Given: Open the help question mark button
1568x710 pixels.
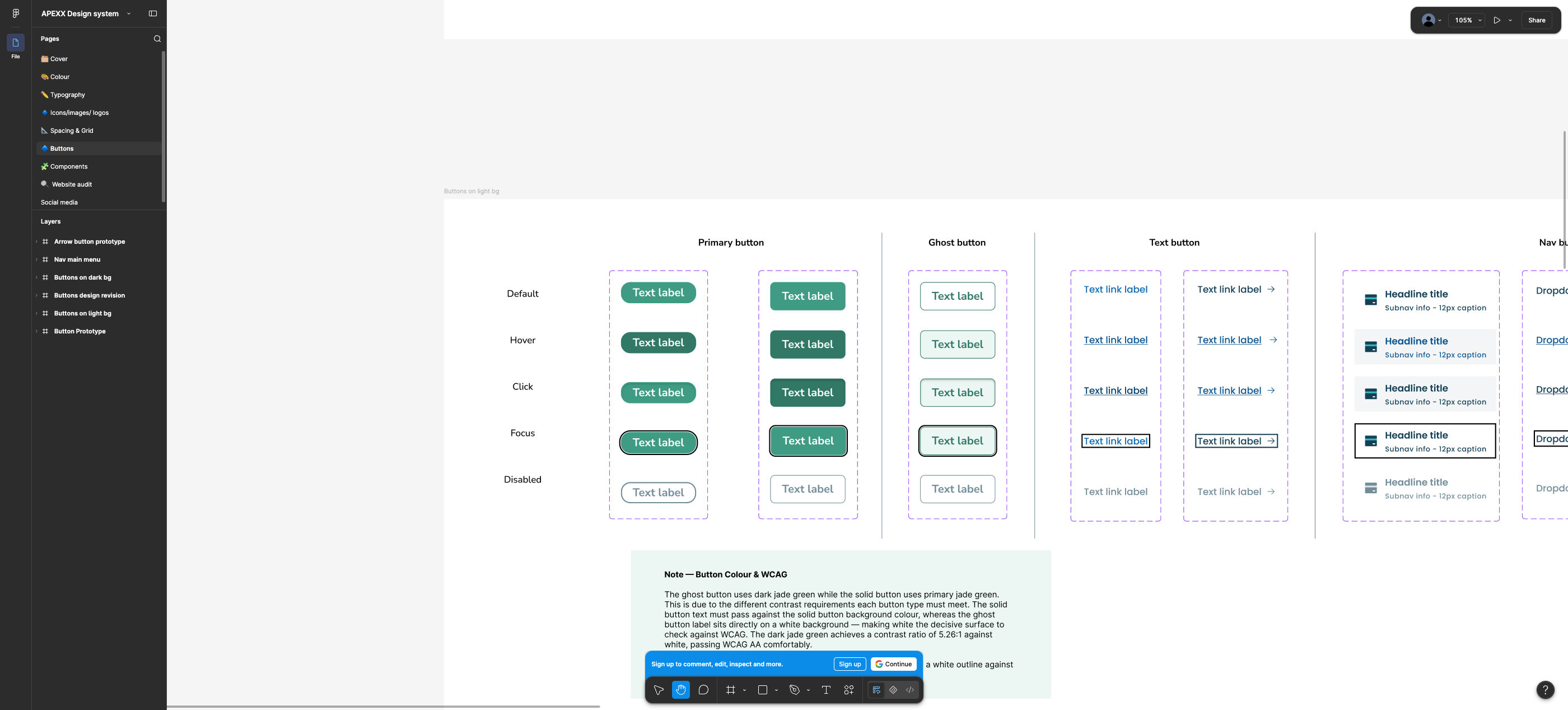Looking at the screenshot, I should coord(1545,690).
